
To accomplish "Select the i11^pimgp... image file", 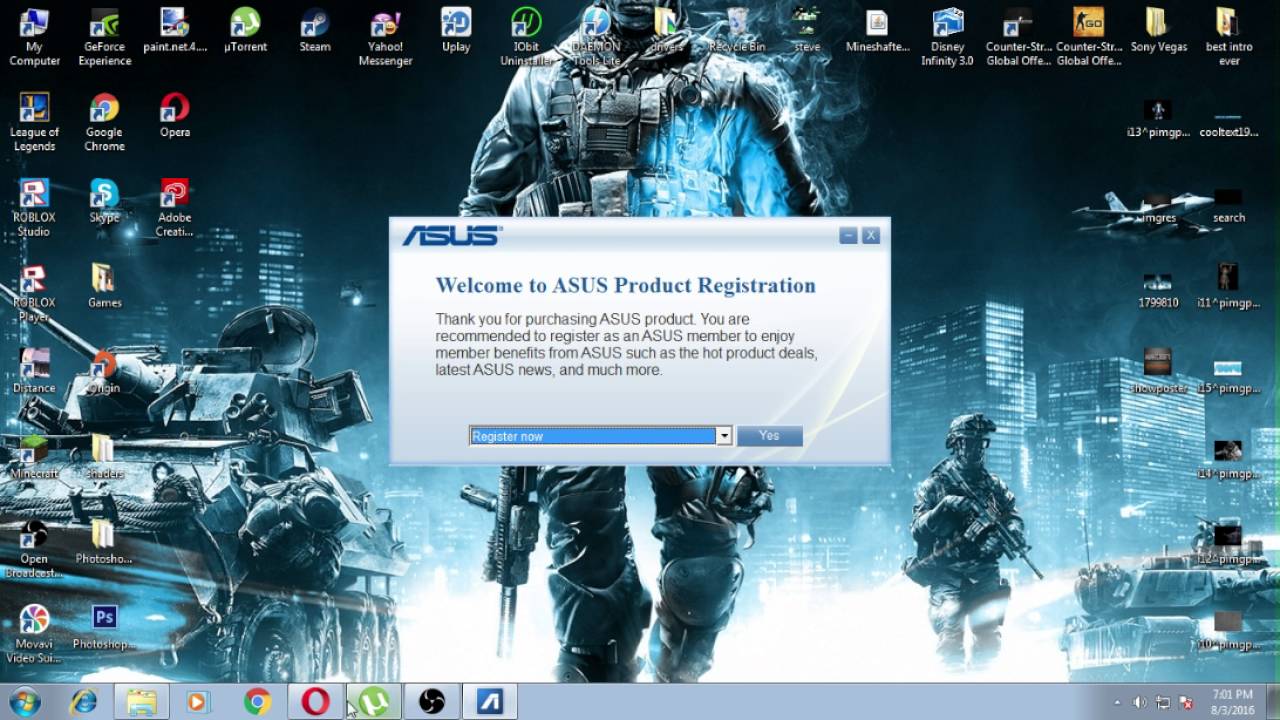I will (x=1229, y=286).
